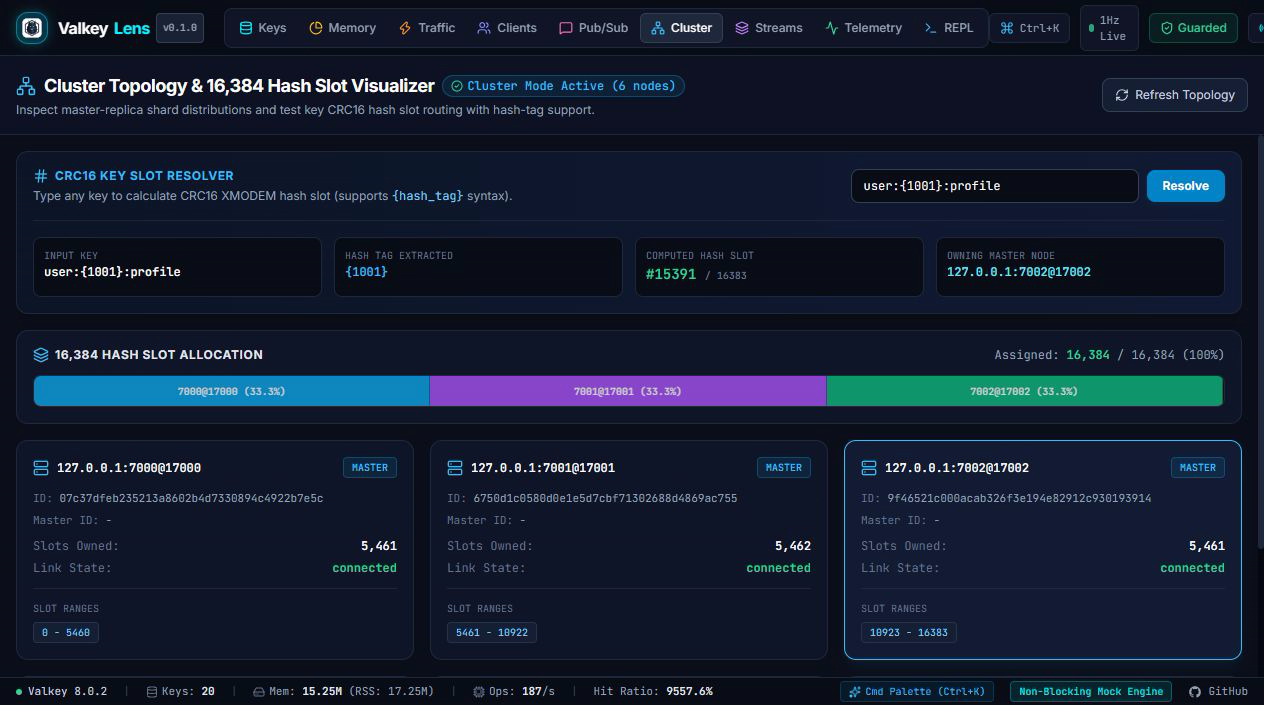
Task: Click the server icon of node 127.0.0.1:7000@17000
Action: click(x=41, y=468)
